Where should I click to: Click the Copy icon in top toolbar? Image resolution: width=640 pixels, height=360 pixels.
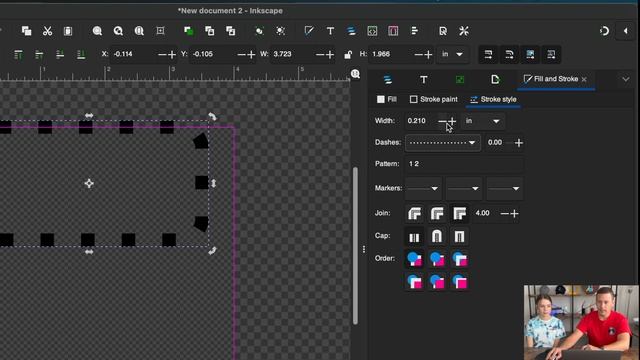[27, 31]
